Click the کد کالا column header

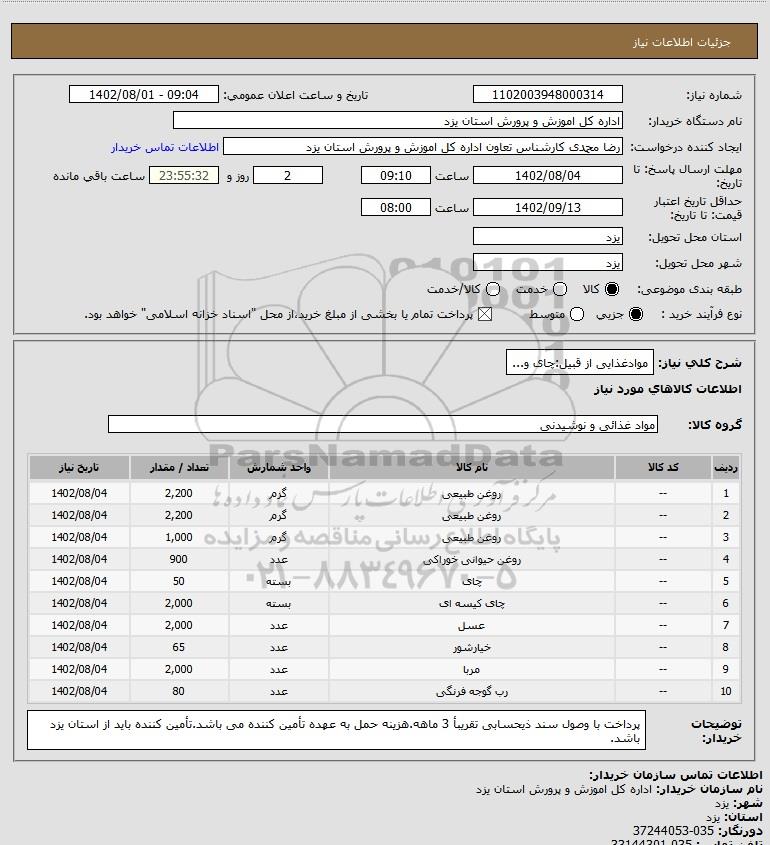click(x=663, y=467)
